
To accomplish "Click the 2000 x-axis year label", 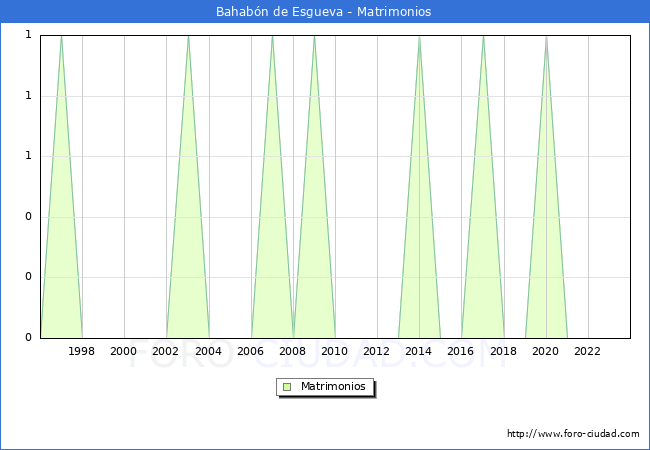I will [x=124, y=351].
